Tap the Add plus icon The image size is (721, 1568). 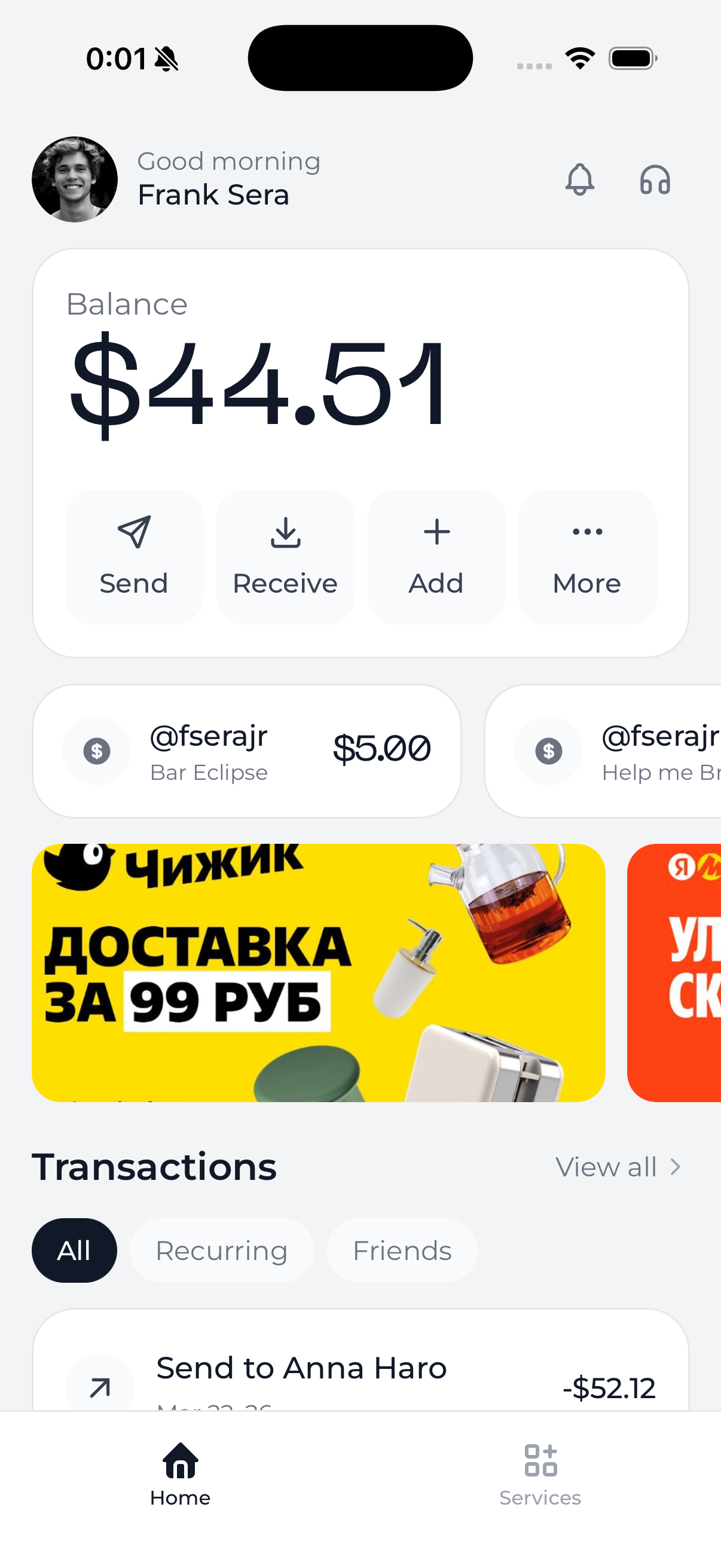click(436, 532)
